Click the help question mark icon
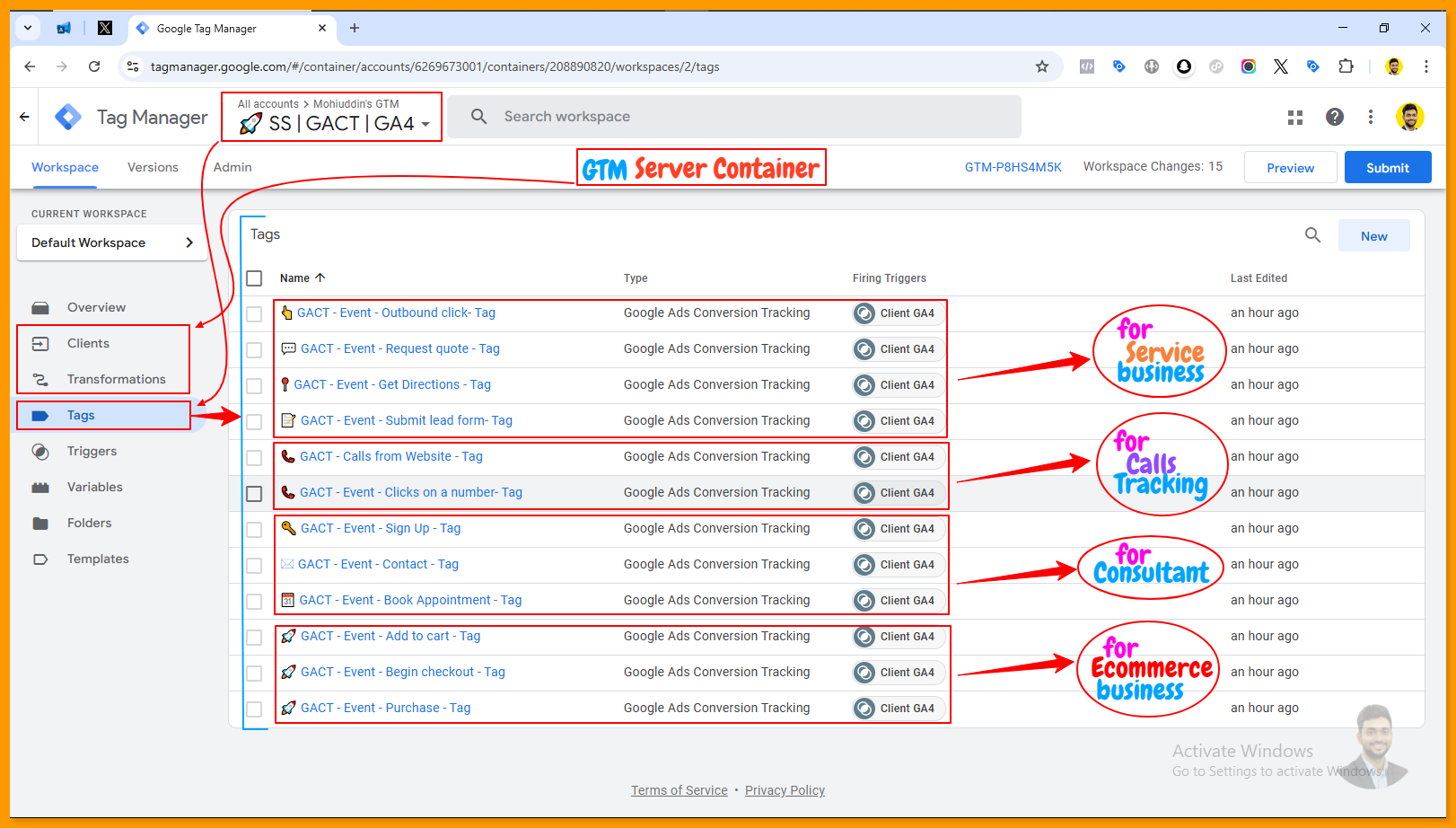This screenshot has width=1456, height=828. 1335,118
